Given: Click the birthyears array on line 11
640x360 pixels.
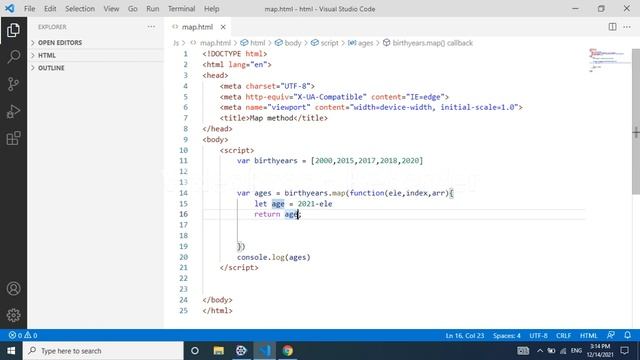Looking at the screenshot, I should [x=367, y=161].
